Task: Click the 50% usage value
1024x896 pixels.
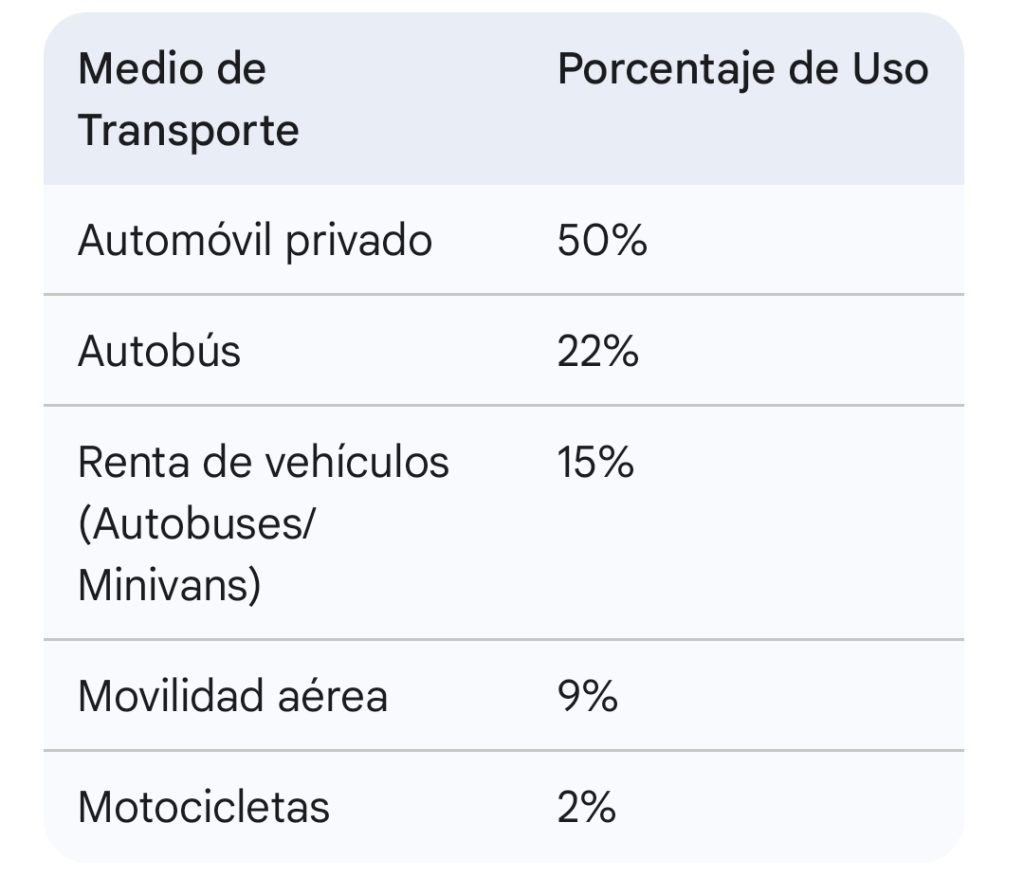Action: click(x=602, y=241)
